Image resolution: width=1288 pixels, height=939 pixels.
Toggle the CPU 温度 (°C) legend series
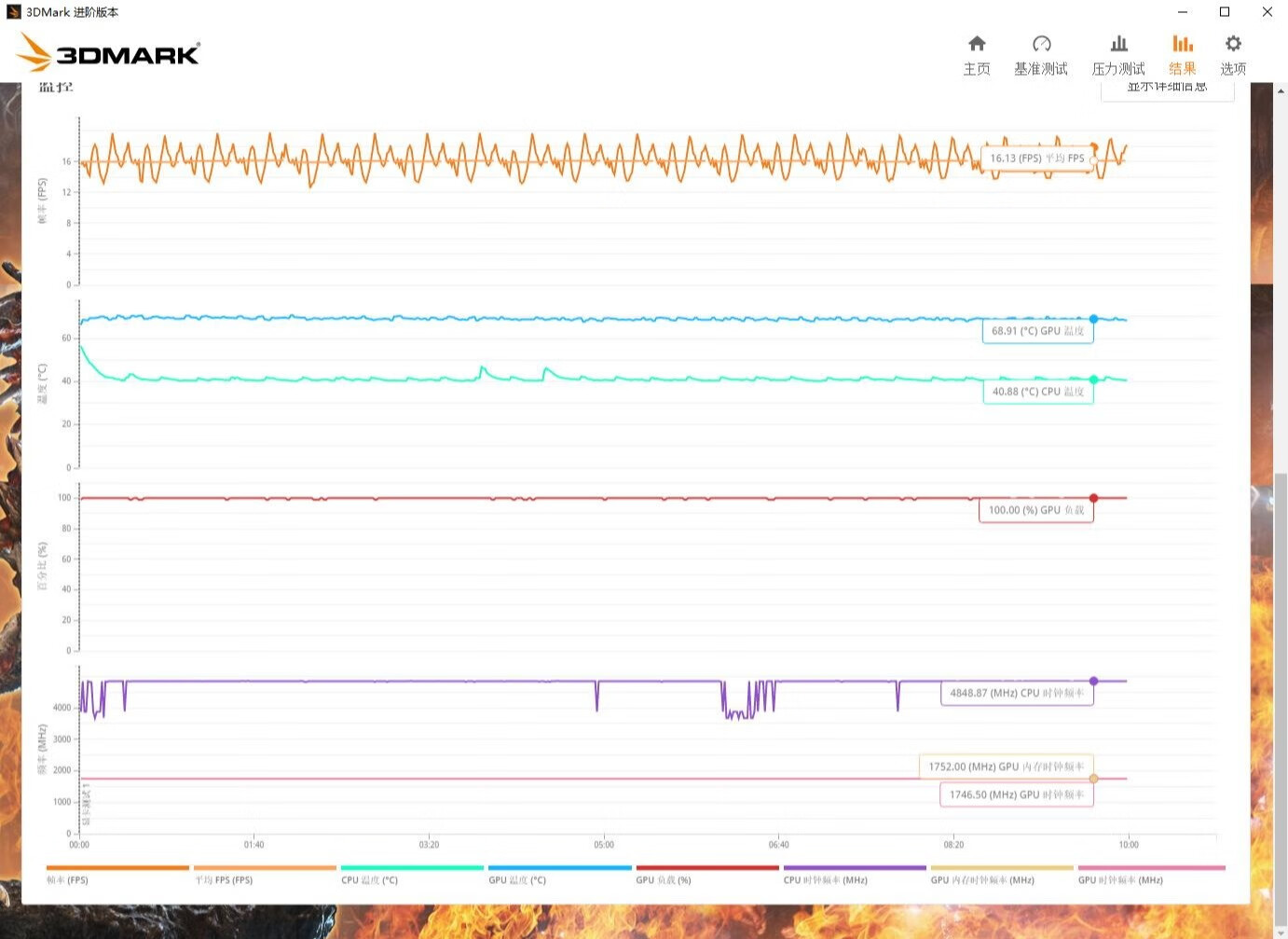click(412, 875)
